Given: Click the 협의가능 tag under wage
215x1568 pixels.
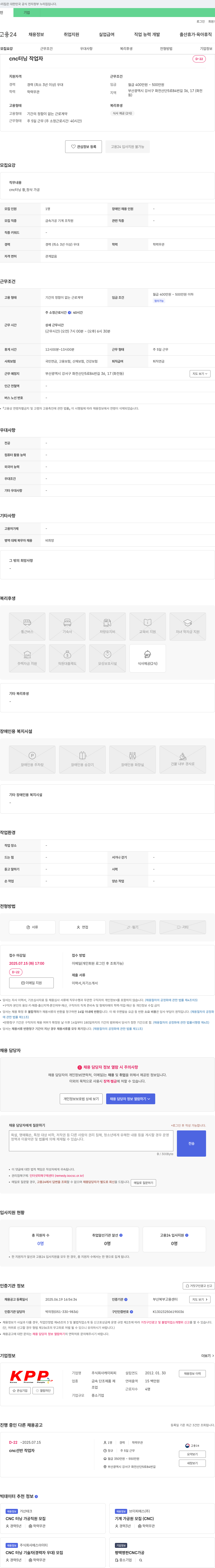Looking at the screenshot, I should pyautogui.click(x=159, y=301).
